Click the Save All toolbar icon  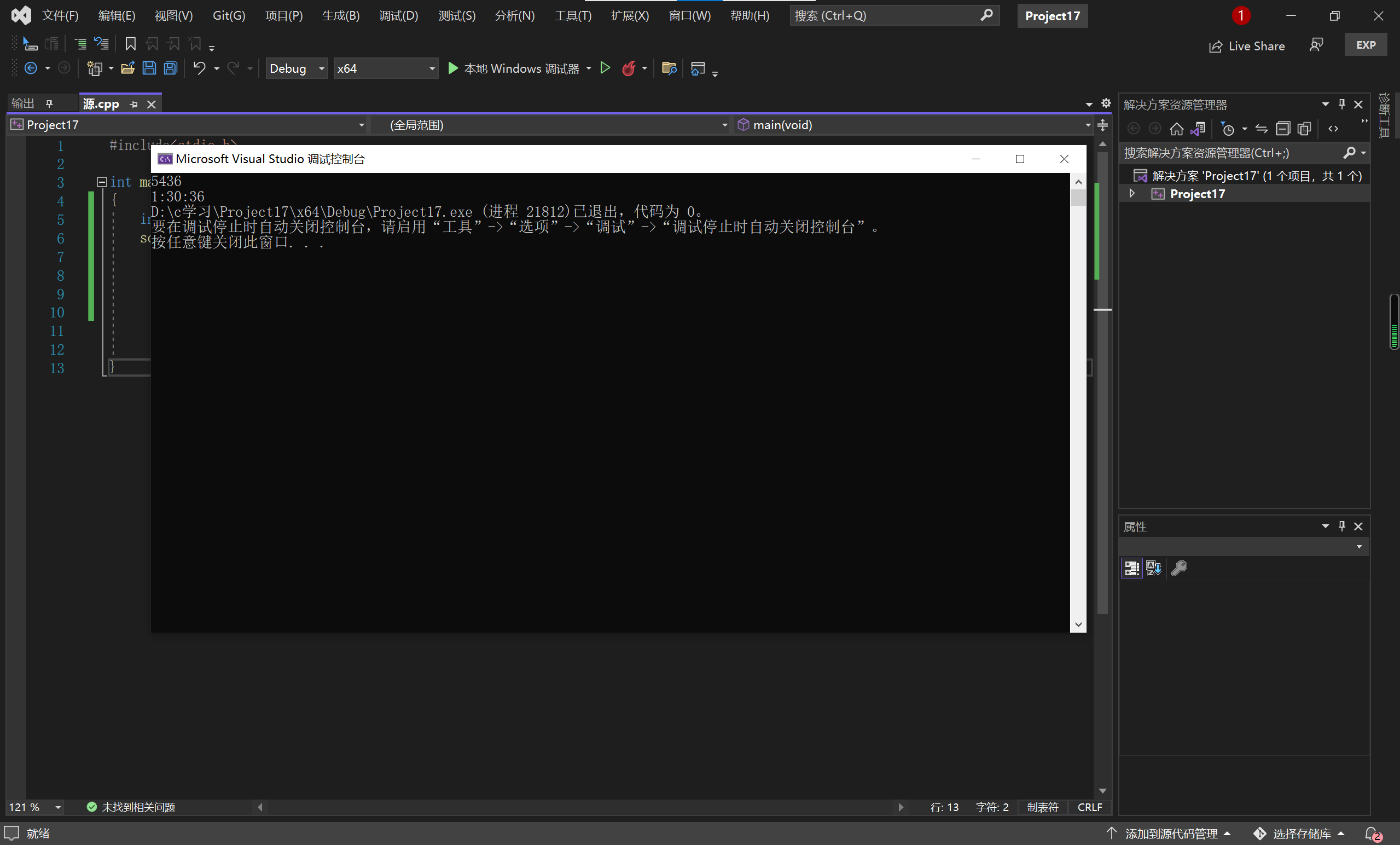tap(171, 69)
